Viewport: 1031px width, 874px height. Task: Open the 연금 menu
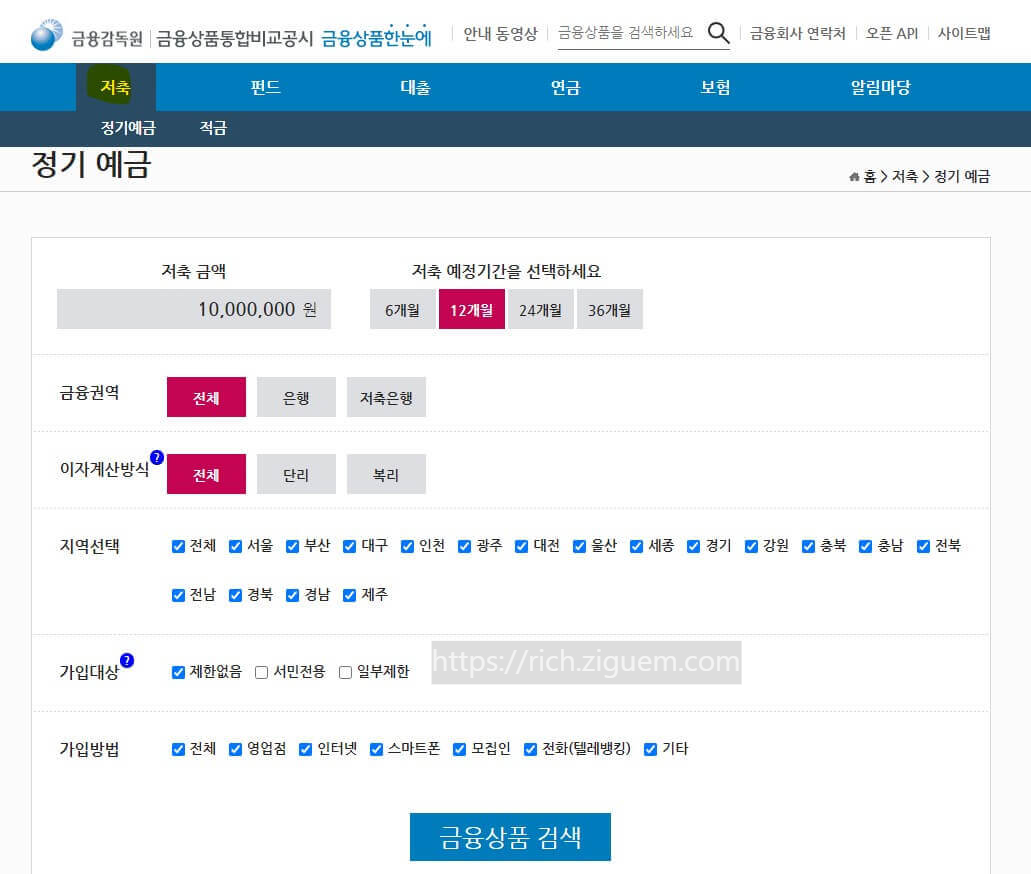pyautogui.click(x=564, y=87)
